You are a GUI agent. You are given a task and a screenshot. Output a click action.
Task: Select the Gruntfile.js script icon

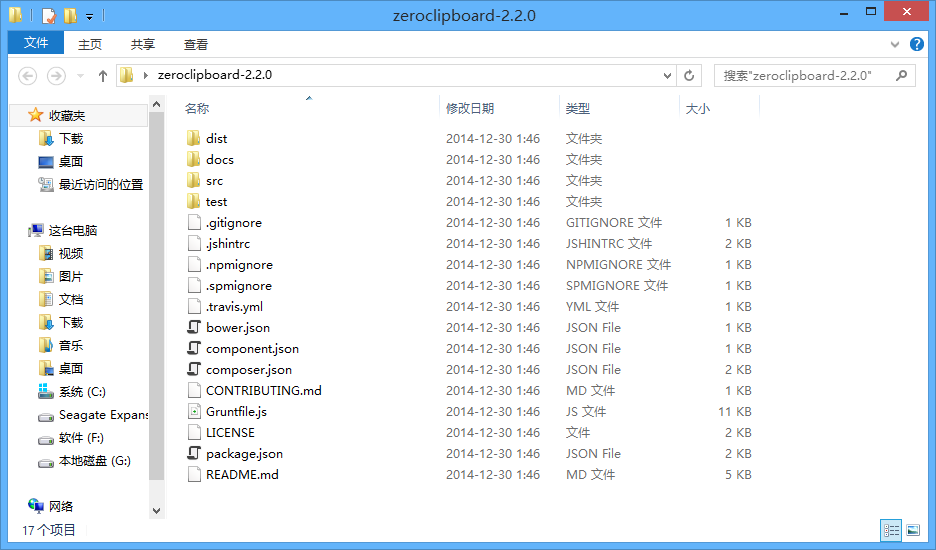194,411
